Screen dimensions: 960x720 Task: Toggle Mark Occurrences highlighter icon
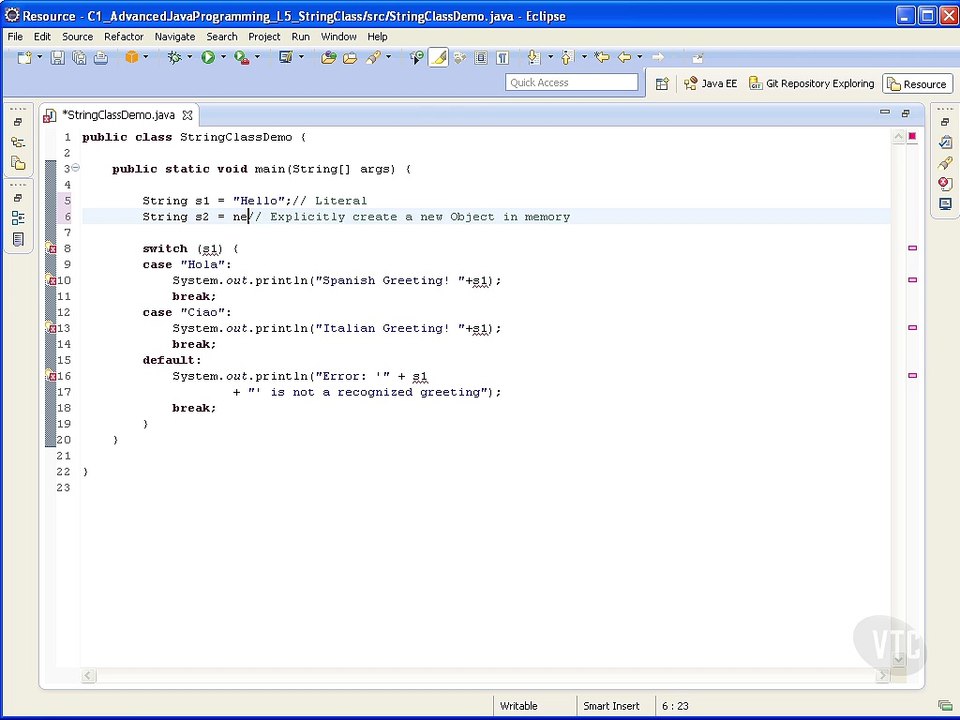[438, 58]
